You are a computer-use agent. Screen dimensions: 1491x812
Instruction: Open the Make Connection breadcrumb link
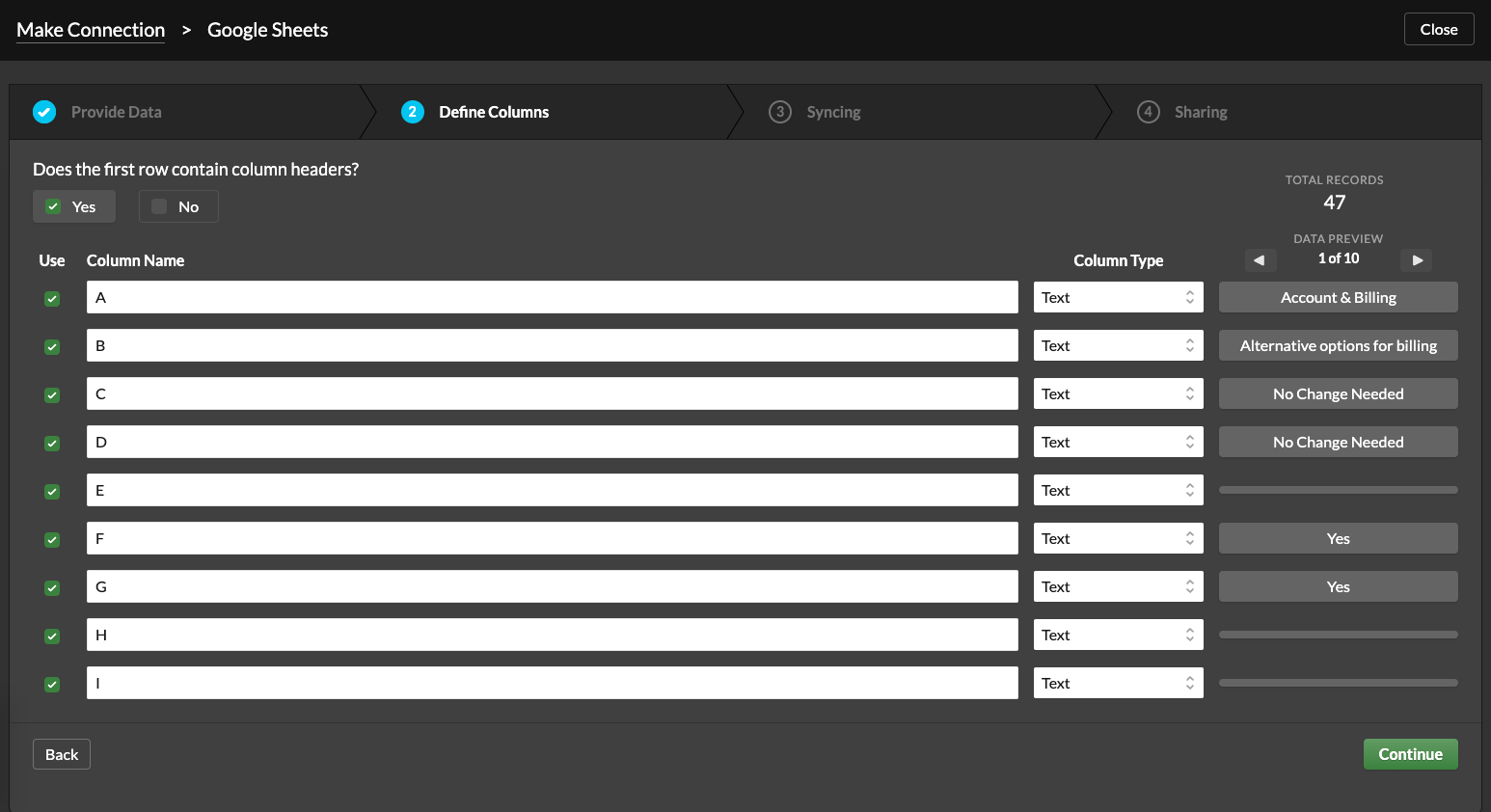point(91,30)
